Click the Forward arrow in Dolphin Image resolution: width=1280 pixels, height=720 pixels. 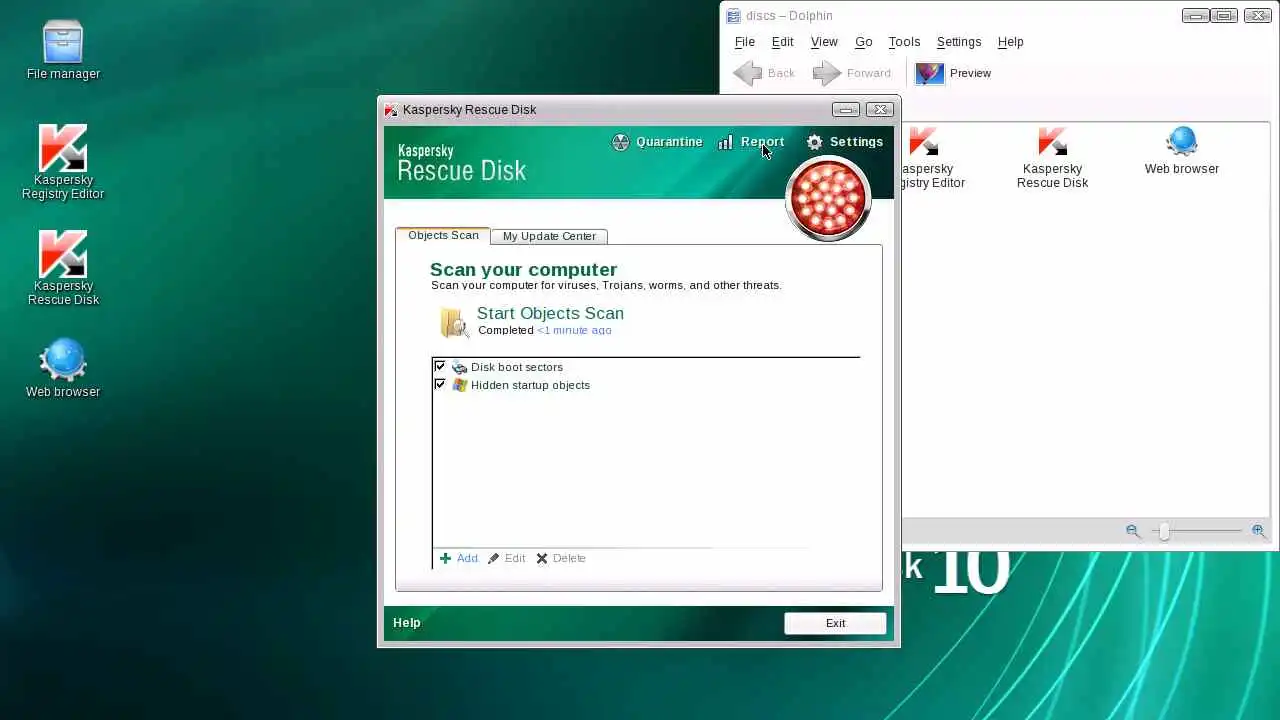[851, 73]
